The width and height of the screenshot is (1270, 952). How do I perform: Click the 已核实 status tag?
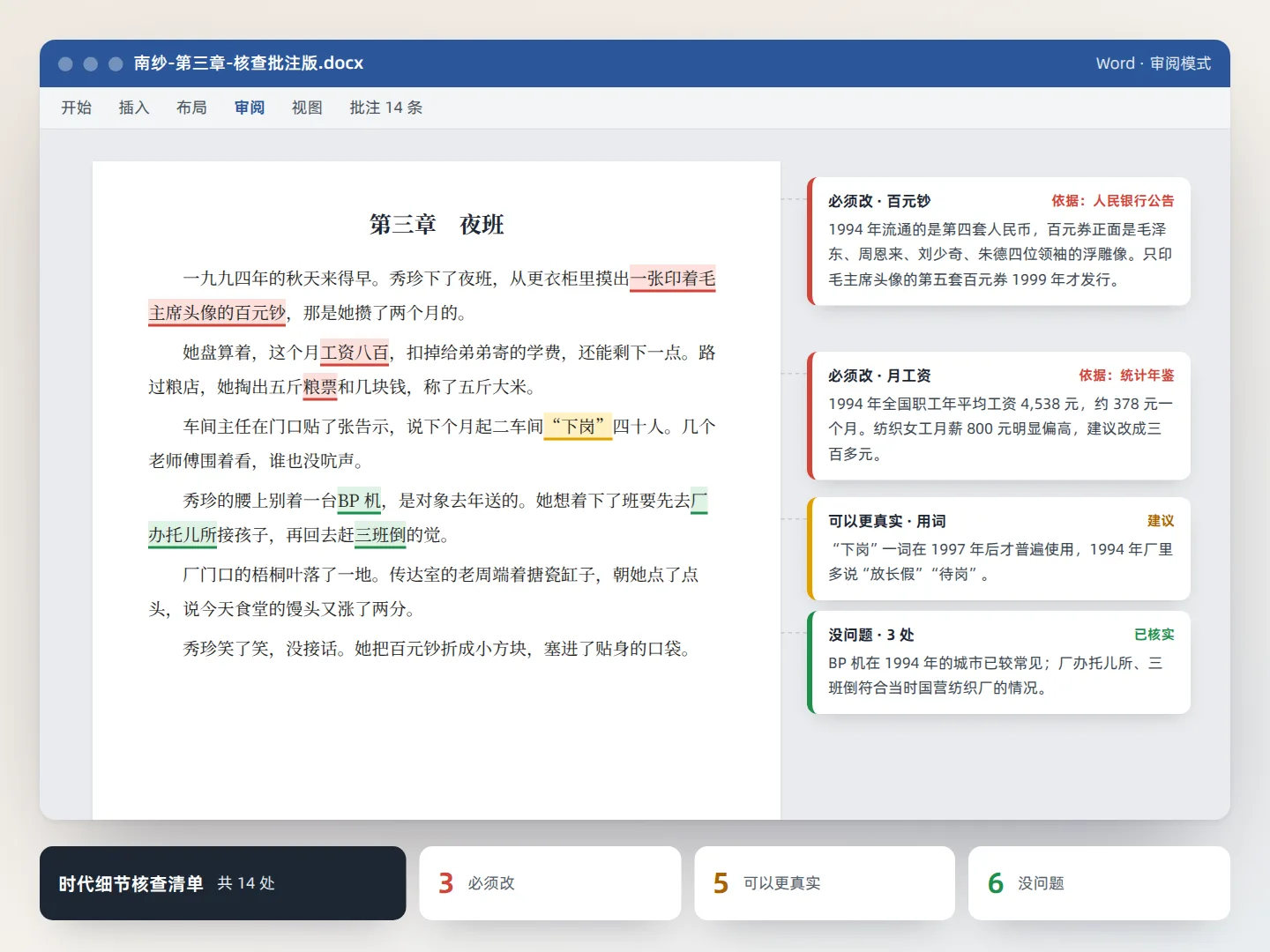click(x=1154, y=635)
